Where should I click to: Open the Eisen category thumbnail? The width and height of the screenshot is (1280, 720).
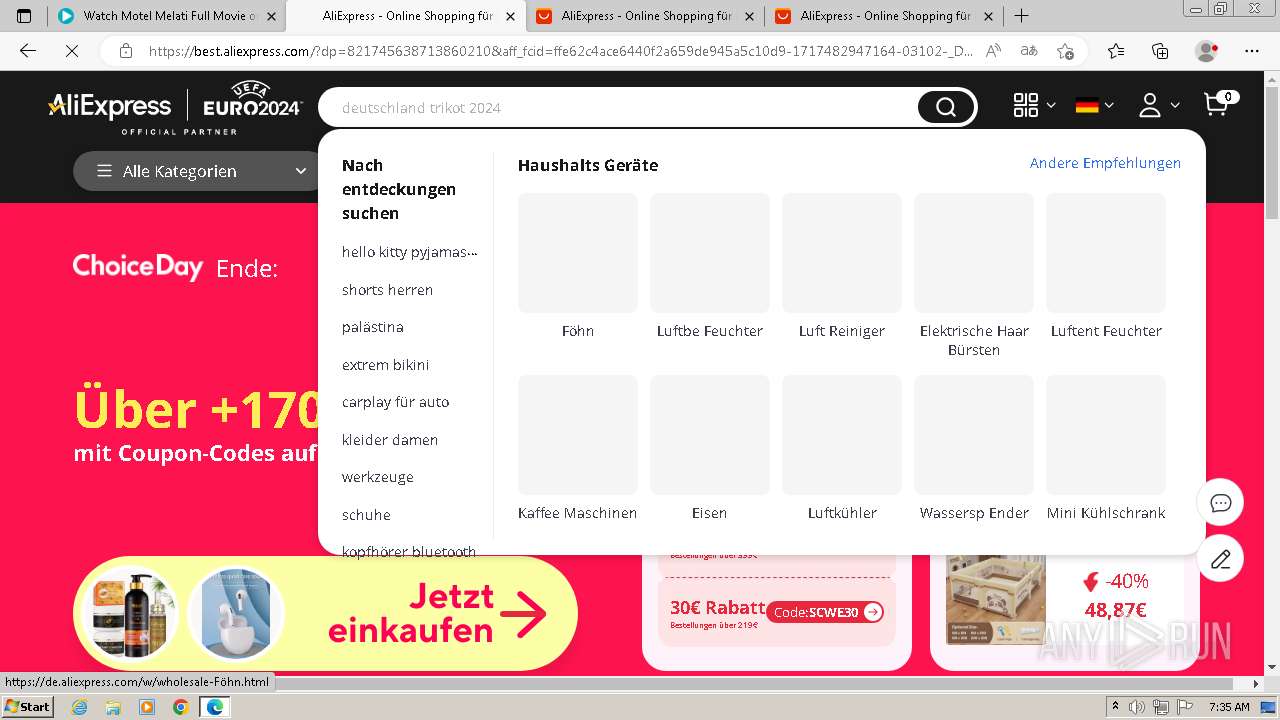click(x=710, y=435)
